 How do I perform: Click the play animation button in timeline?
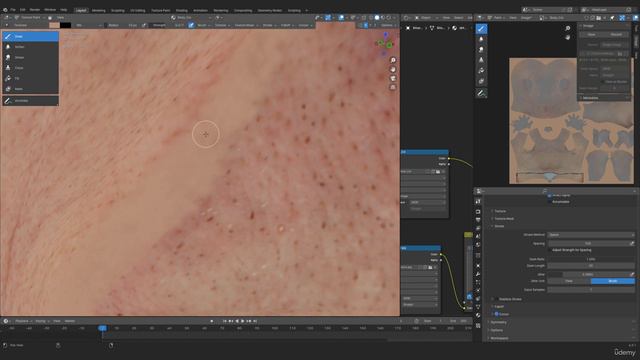[243, 321]
